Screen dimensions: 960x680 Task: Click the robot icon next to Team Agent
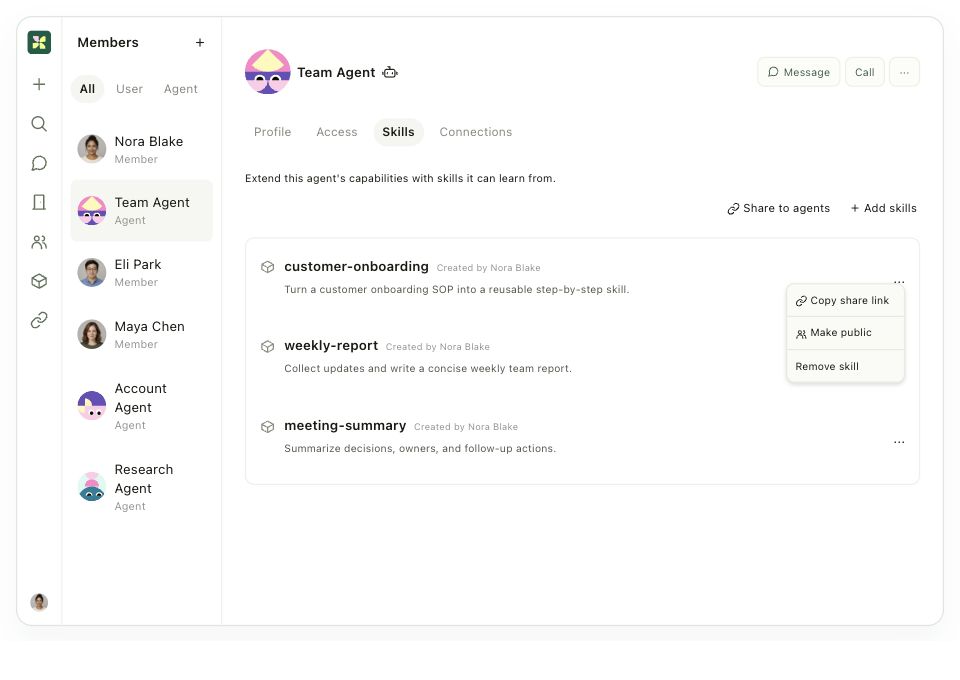point(390,72)
